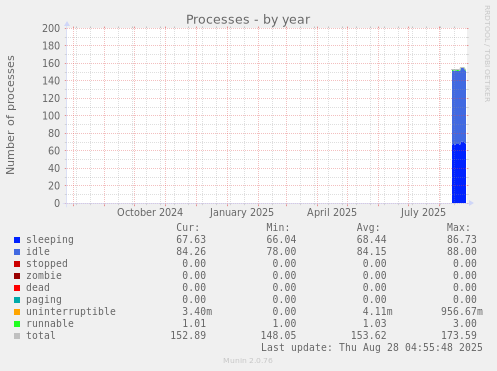The image size is (497, 371).
Task: Click the 'July 2025' axis label
Action: (x=423, y=212)
